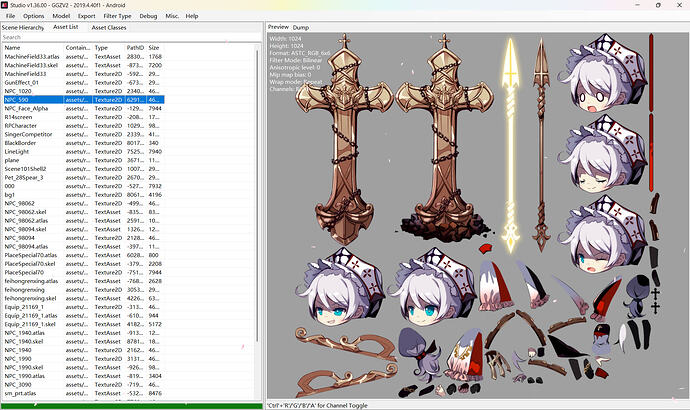
Task: Open the Misc. menu
Action: click(x=172, y=16)
